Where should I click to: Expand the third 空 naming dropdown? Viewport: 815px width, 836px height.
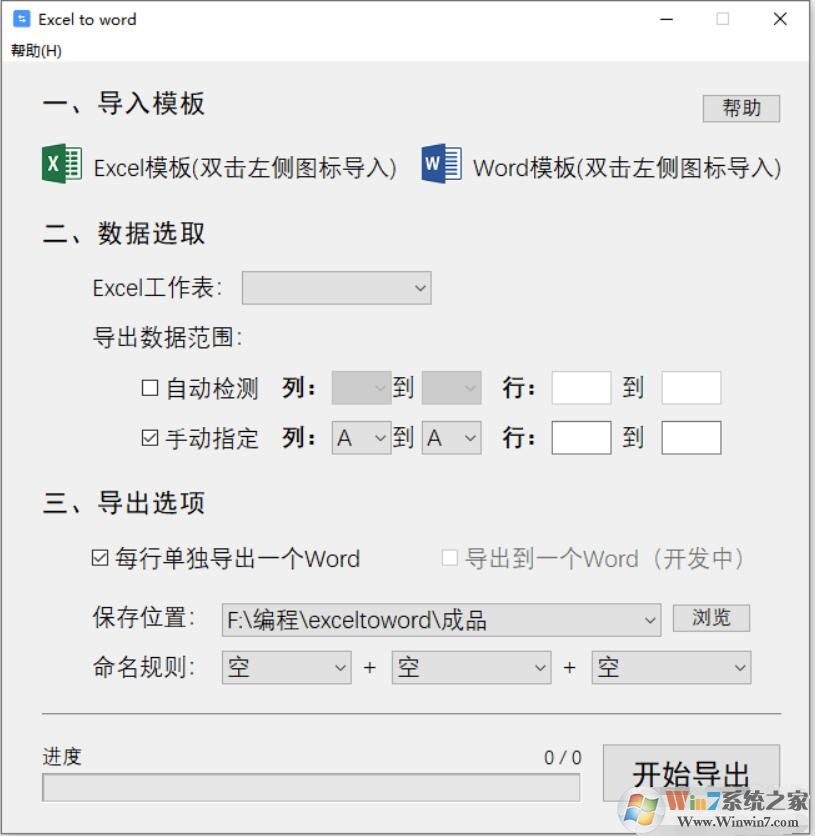(671, 667)
